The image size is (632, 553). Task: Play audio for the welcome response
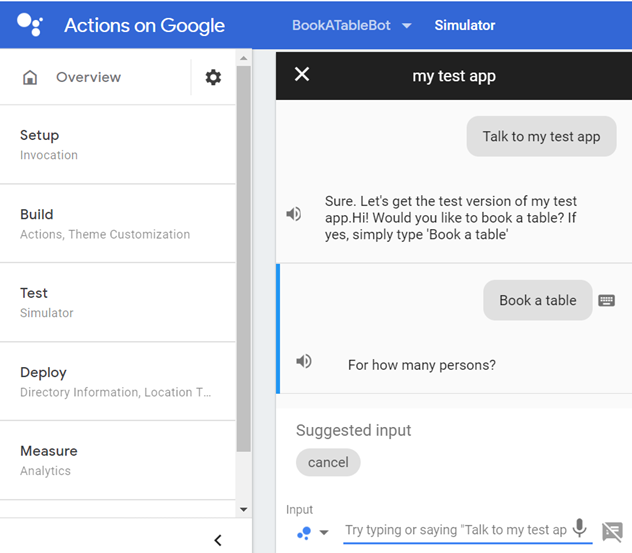coord(294,213)
